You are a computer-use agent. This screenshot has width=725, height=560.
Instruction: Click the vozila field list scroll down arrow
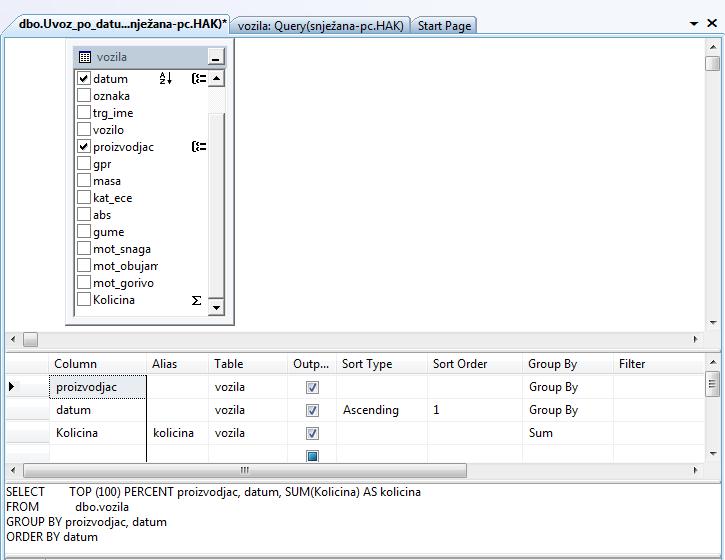click(216, 308)
